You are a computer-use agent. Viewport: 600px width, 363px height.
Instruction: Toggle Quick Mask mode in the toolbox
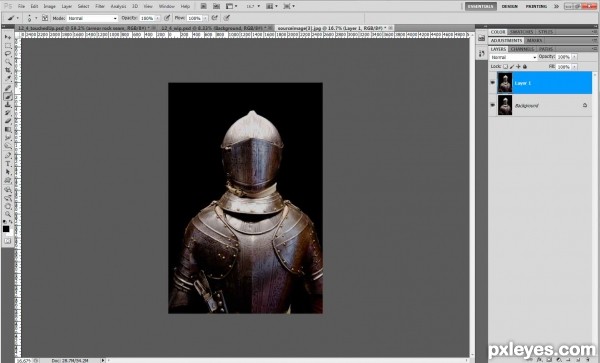click(7, 241)
